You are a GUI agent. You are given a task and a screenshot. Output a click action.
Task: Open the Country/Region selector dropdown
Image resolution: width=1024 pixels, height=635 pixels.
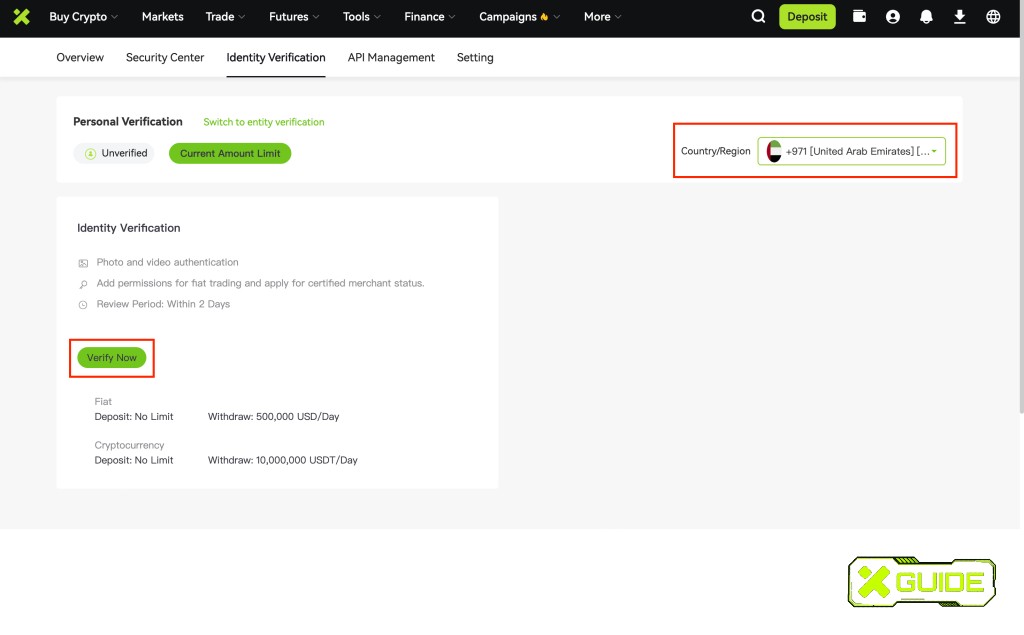pyautogui.click(x=851, y=151)
